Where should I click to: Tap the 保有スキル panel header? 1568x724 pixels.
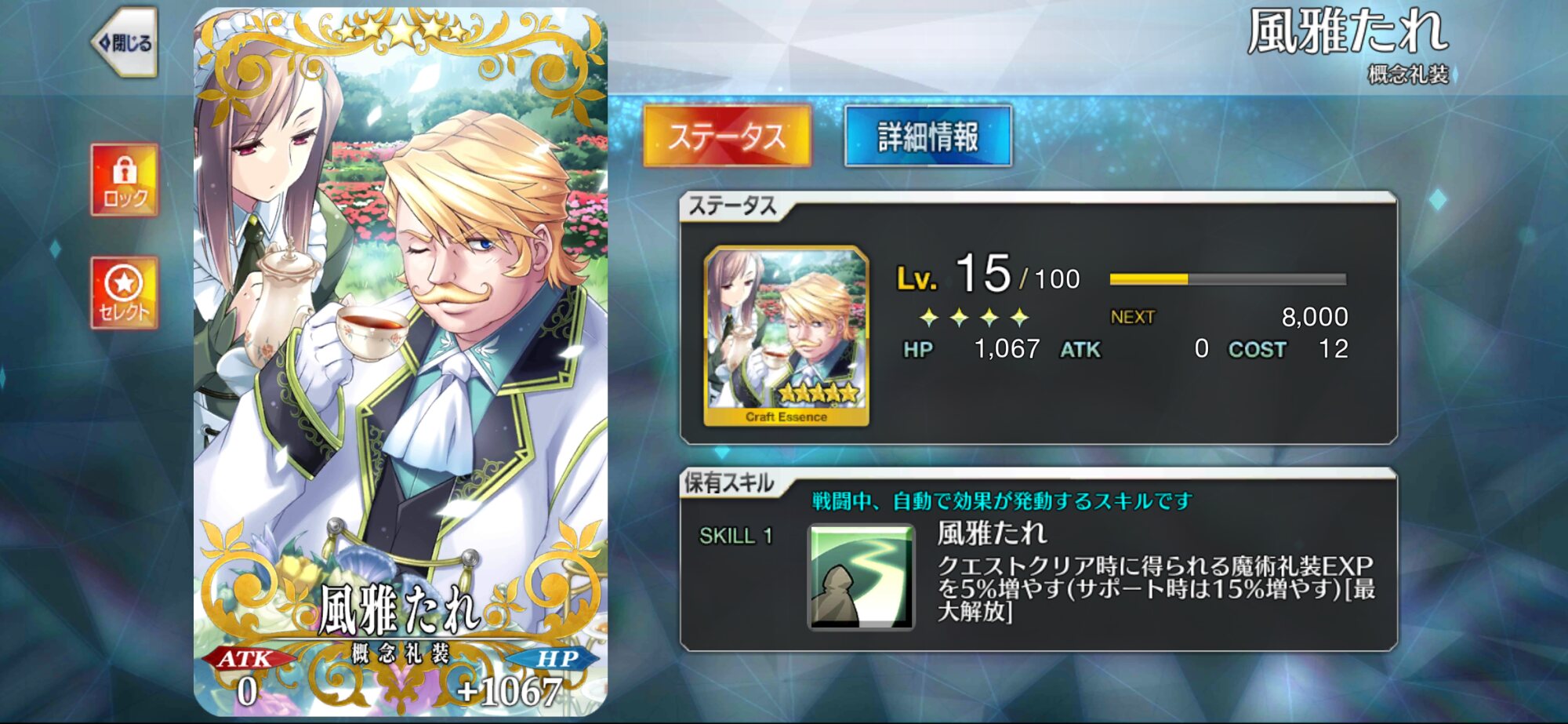point(729,483)
